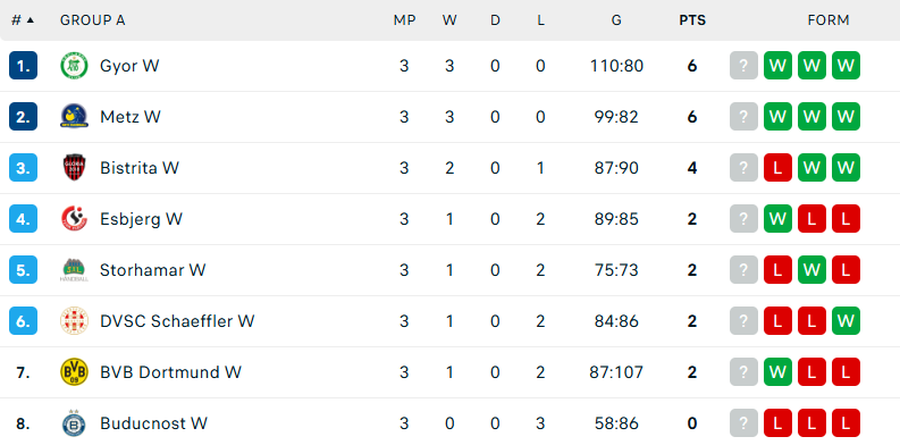Click rank 1 position badge

click(x=23, y=66)
